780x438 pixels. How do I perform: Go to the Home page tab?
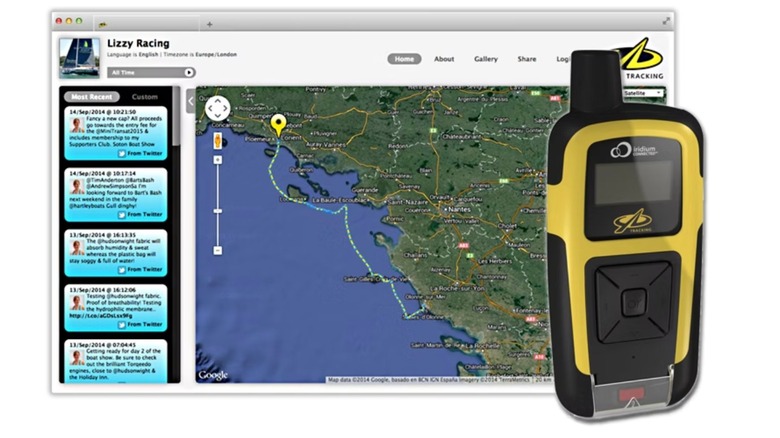pos(404,59)
